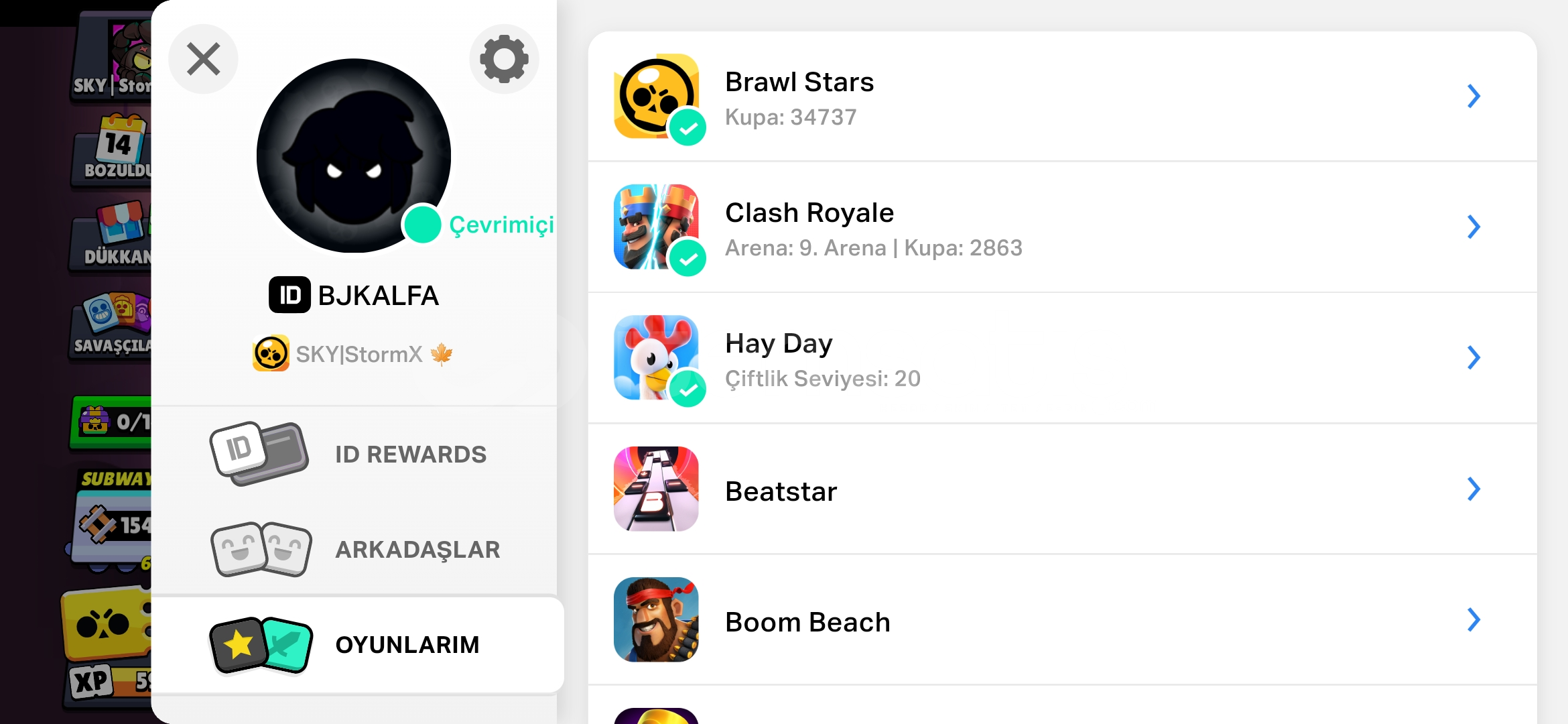
Task: Tap the Clash Royale game icon
Action: pos(656,227)
